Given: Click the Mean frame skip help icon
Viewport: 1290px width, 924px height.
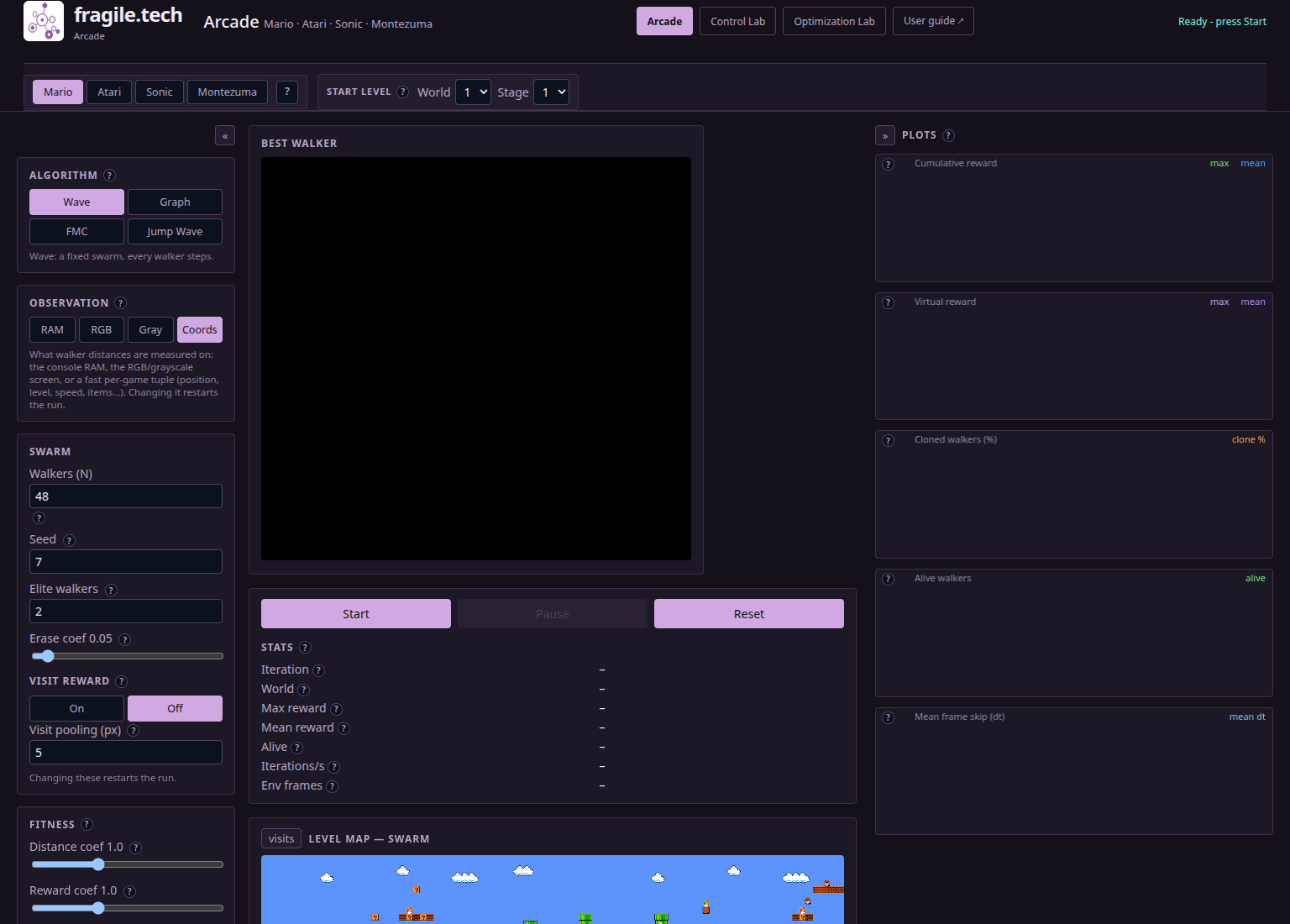Looking at the screenshot, I should coord(889,718).
